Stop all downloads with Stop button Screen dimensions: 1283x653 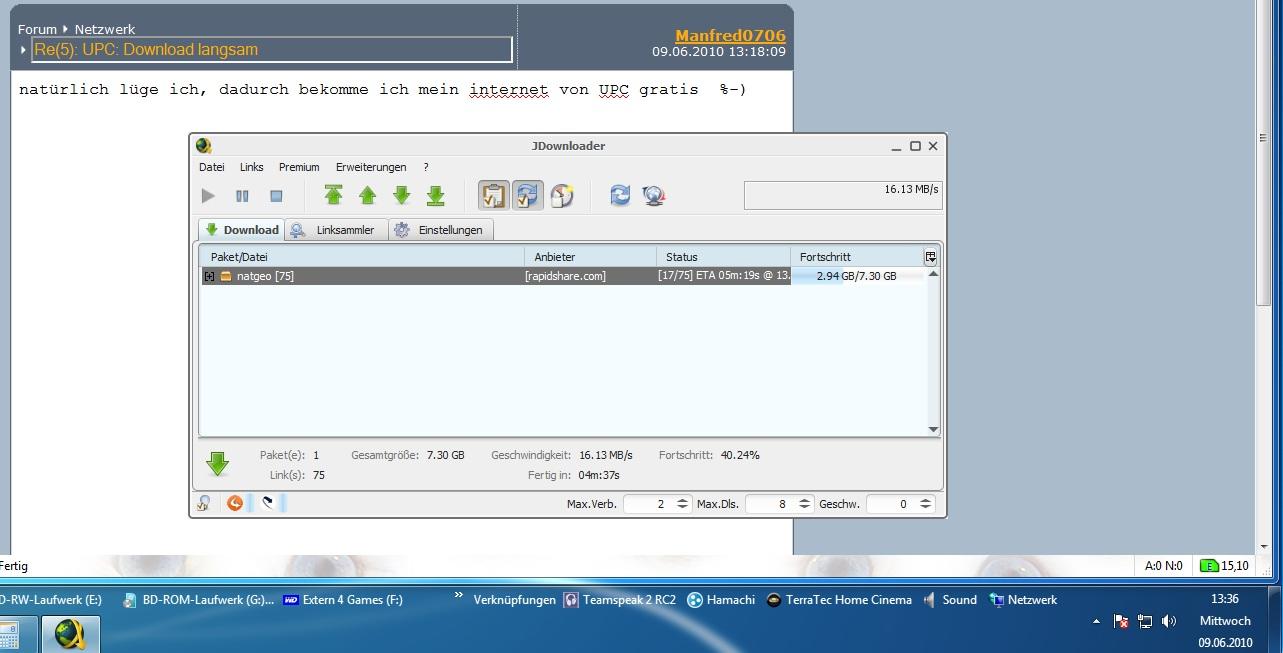pyautogui.click(x=276, y=196)
